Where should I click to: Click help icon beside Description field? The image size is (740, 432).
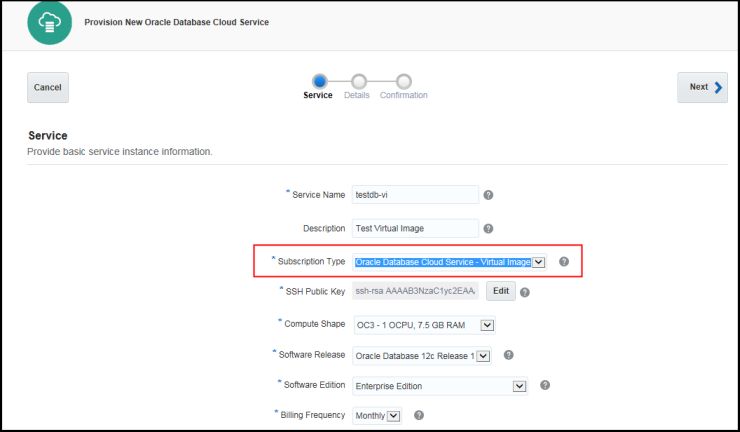[488, 228]
